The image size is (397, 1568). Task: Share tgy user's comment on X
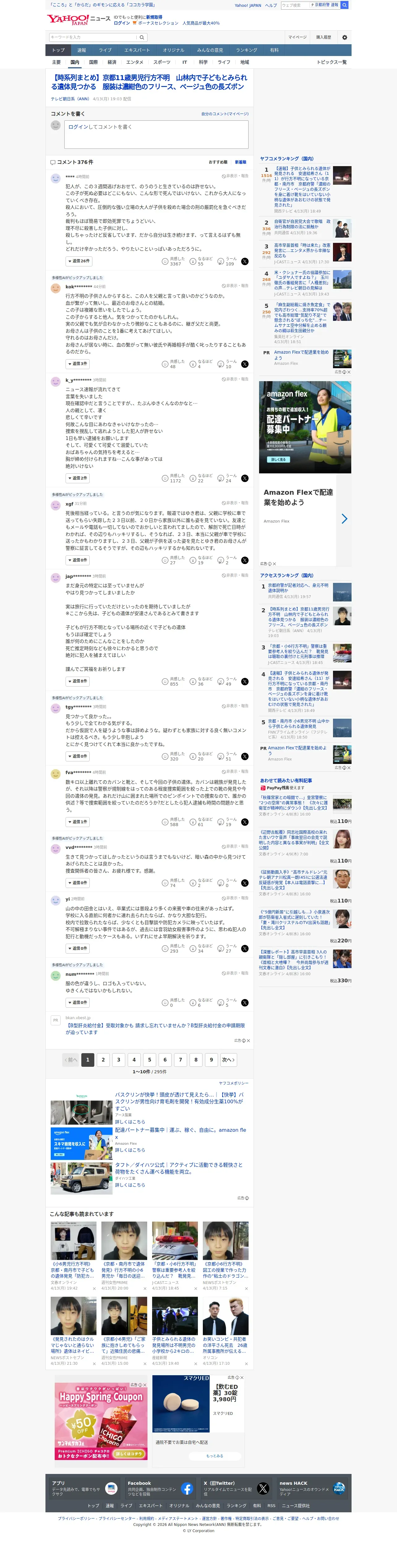[244, 756]
